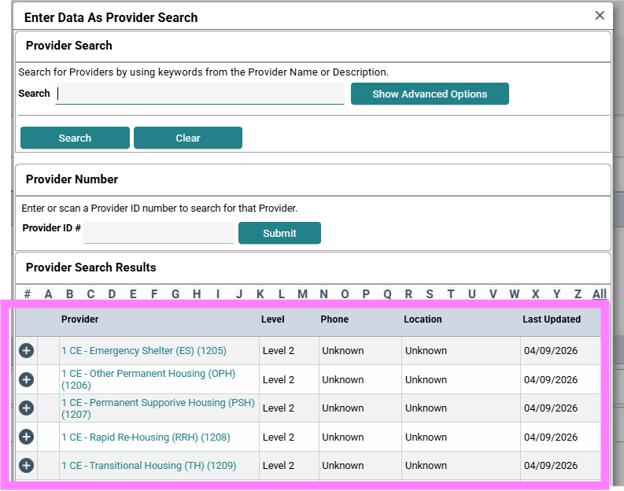Filter providers by the # symbol
This screenshot has height=491, width=624.
click(x=27, y=294)
